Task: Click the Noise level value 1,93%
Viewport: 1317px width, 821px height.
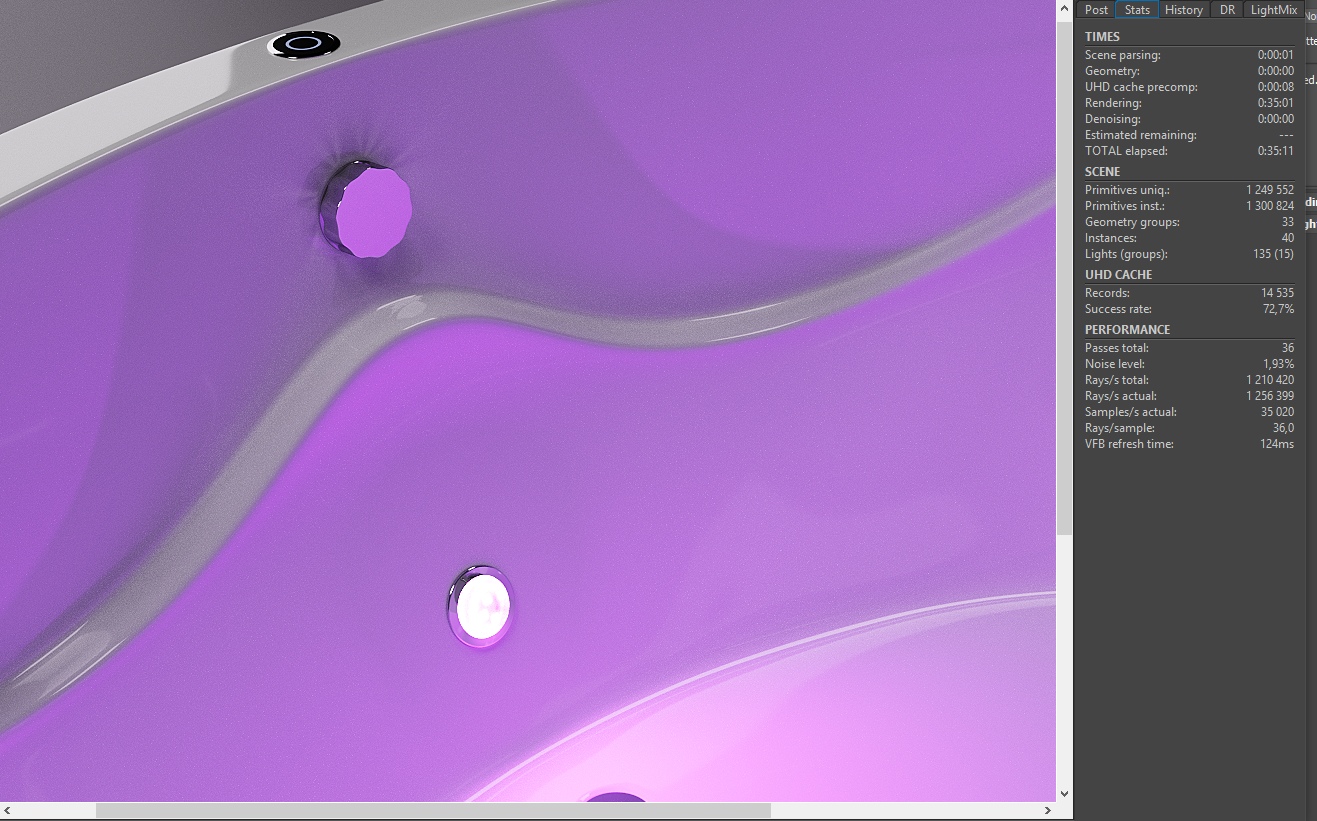Action: tap(1279, 365)
